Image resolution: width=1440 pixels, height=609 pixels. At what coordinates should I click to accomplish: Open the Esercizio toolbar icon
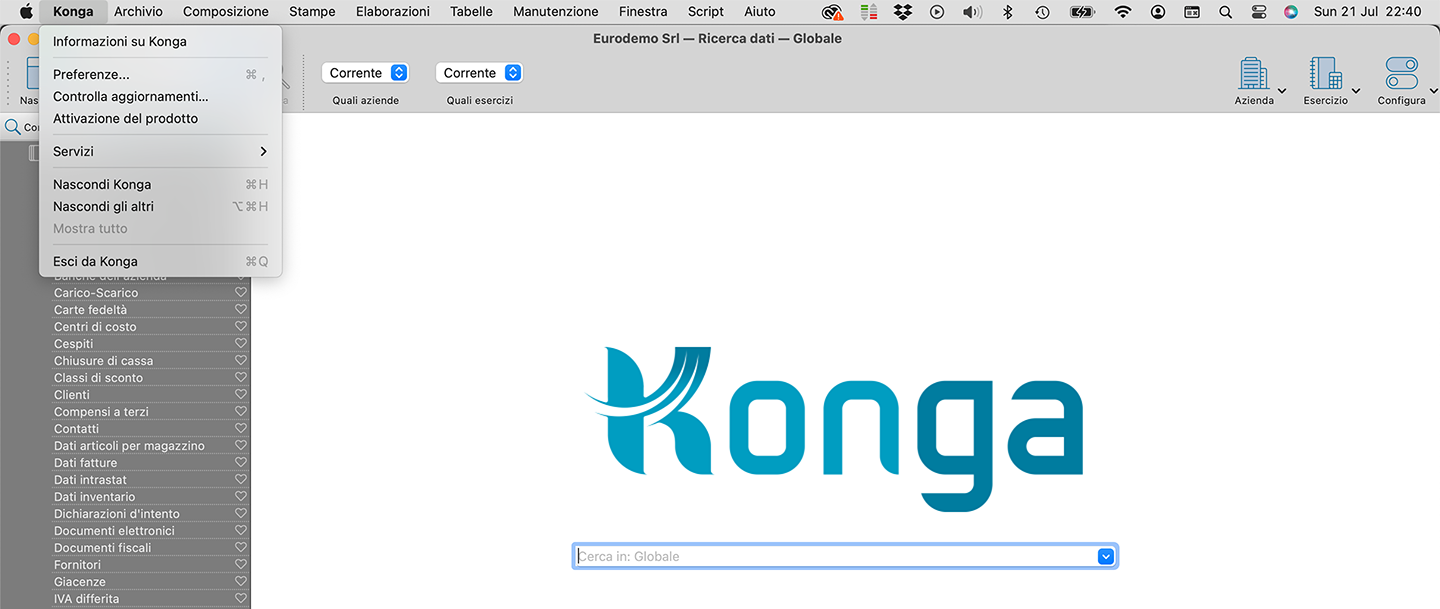(x=1325, y=74)
